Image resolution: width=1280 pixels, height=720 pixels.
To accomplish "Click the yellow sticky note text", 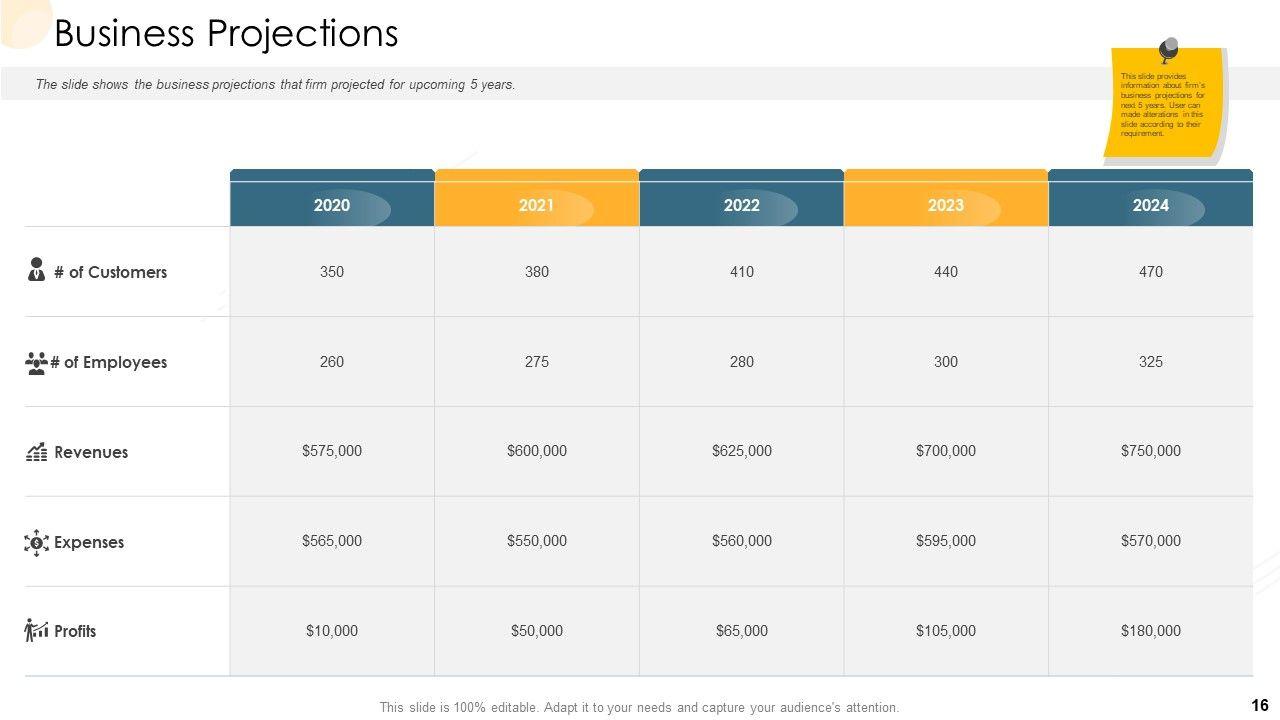I will click(1161, 105).
